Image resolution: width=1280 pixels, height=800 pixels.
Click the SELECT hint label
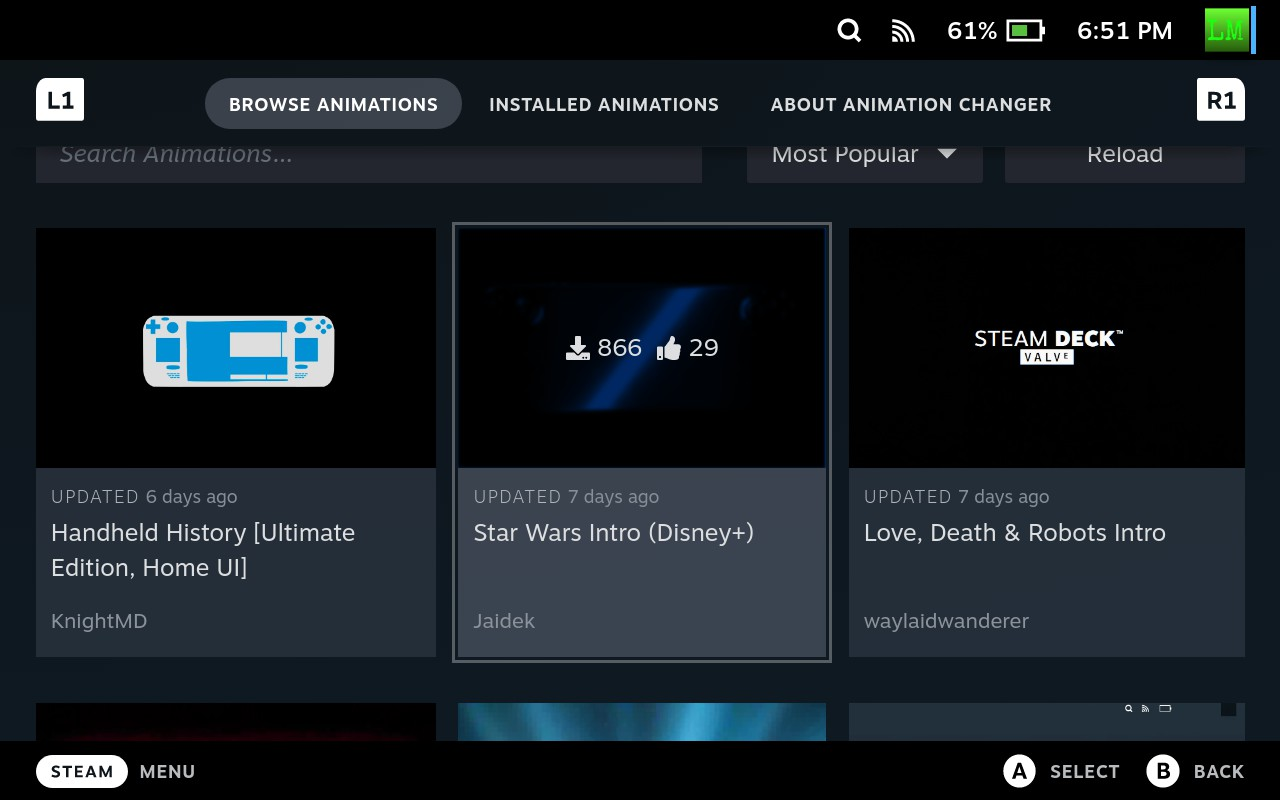[x=1085, y=772]
